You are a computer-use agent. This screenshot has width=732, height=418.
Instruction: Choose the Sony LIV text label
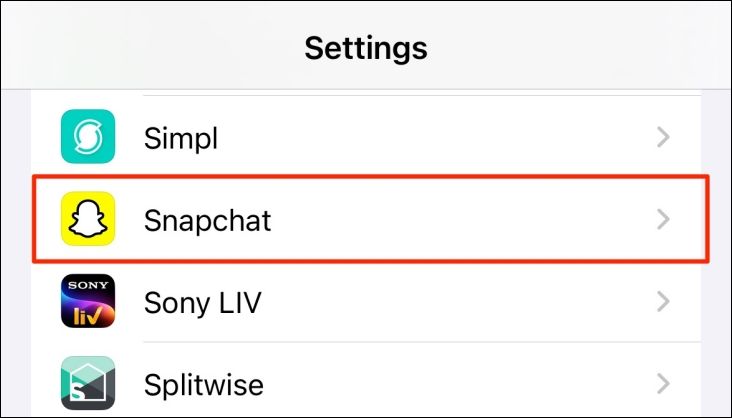coord(203,302)
